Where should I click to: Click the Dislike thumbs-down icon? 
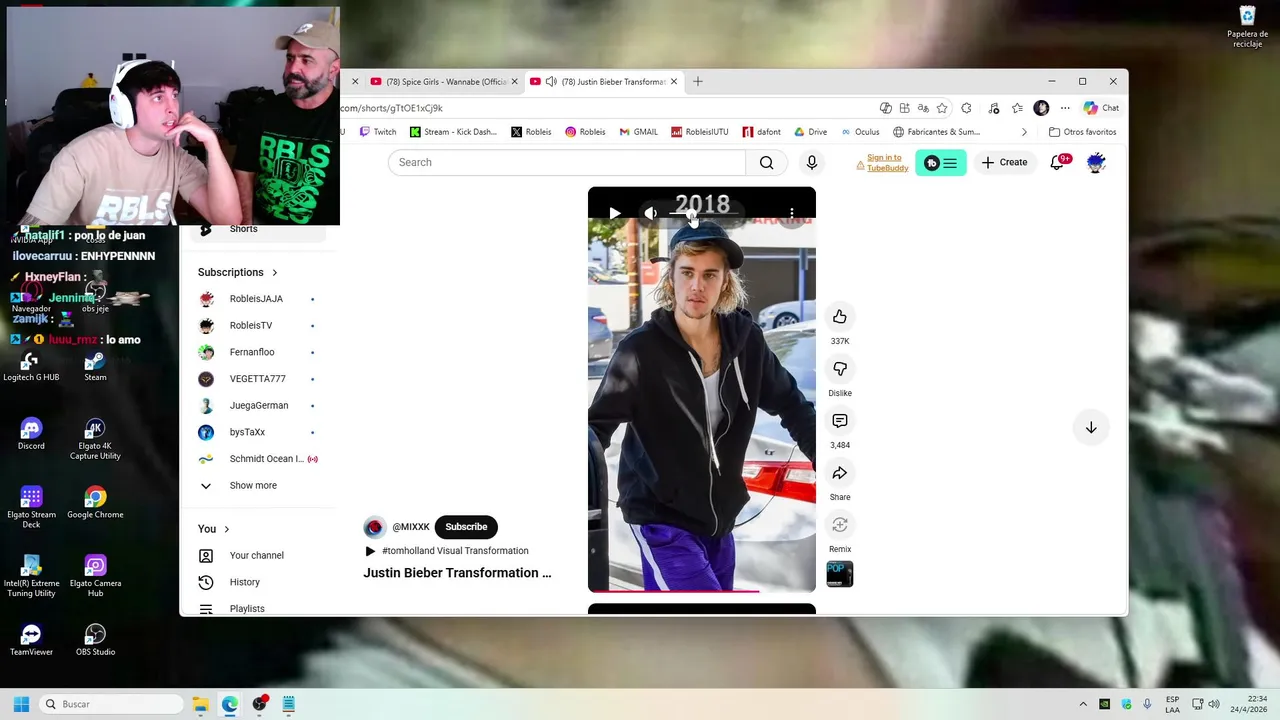click(840, 369)
